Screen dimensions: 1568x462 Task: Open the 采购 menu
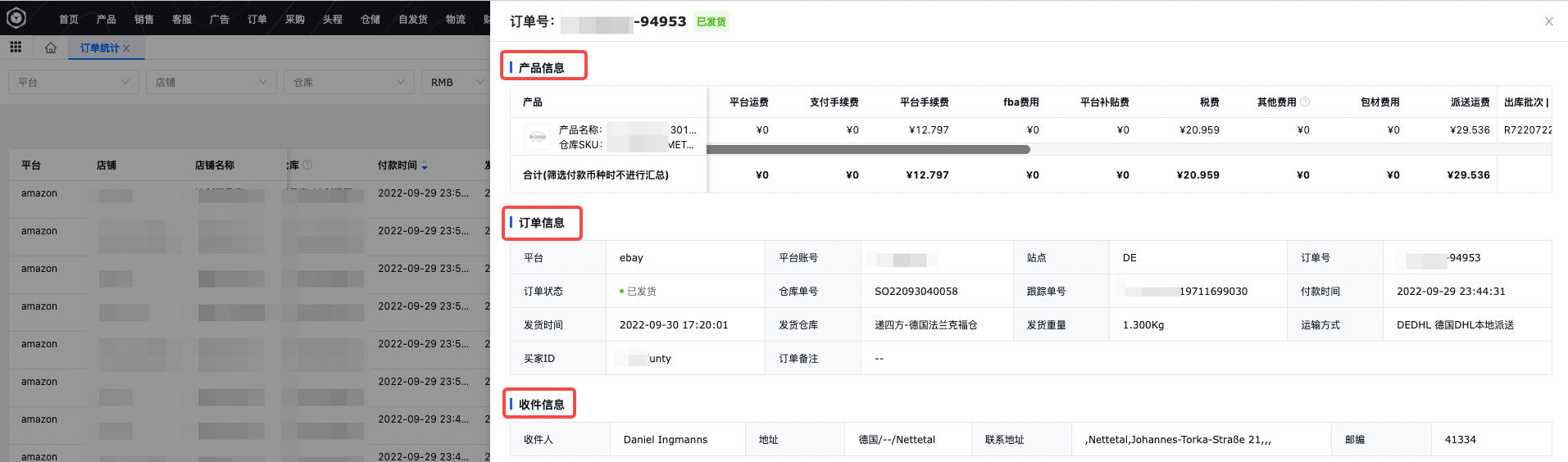[x=295, y=19]
